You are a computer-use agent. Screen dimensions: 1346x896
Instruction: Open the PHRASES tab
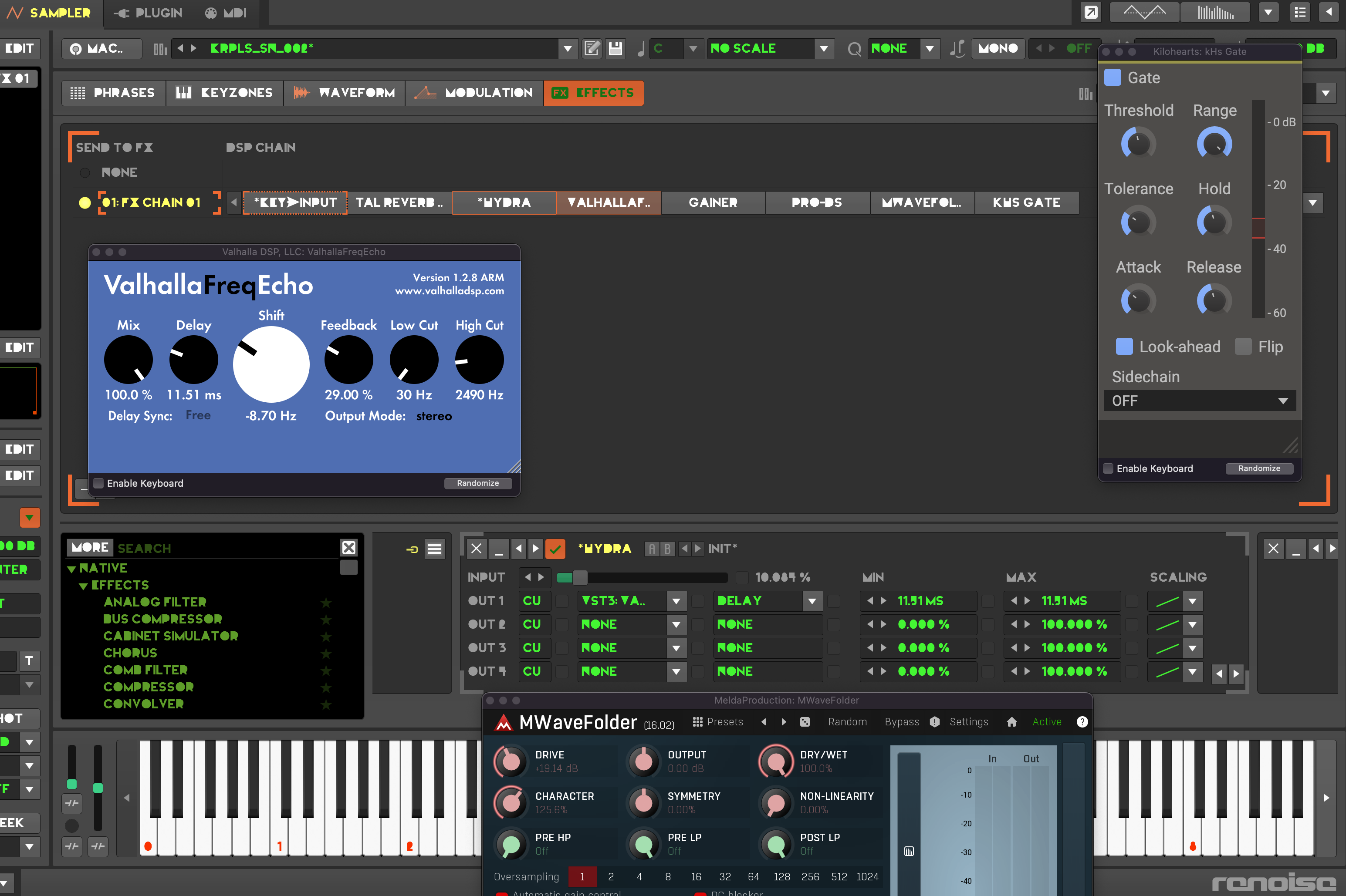coord(113,93)
